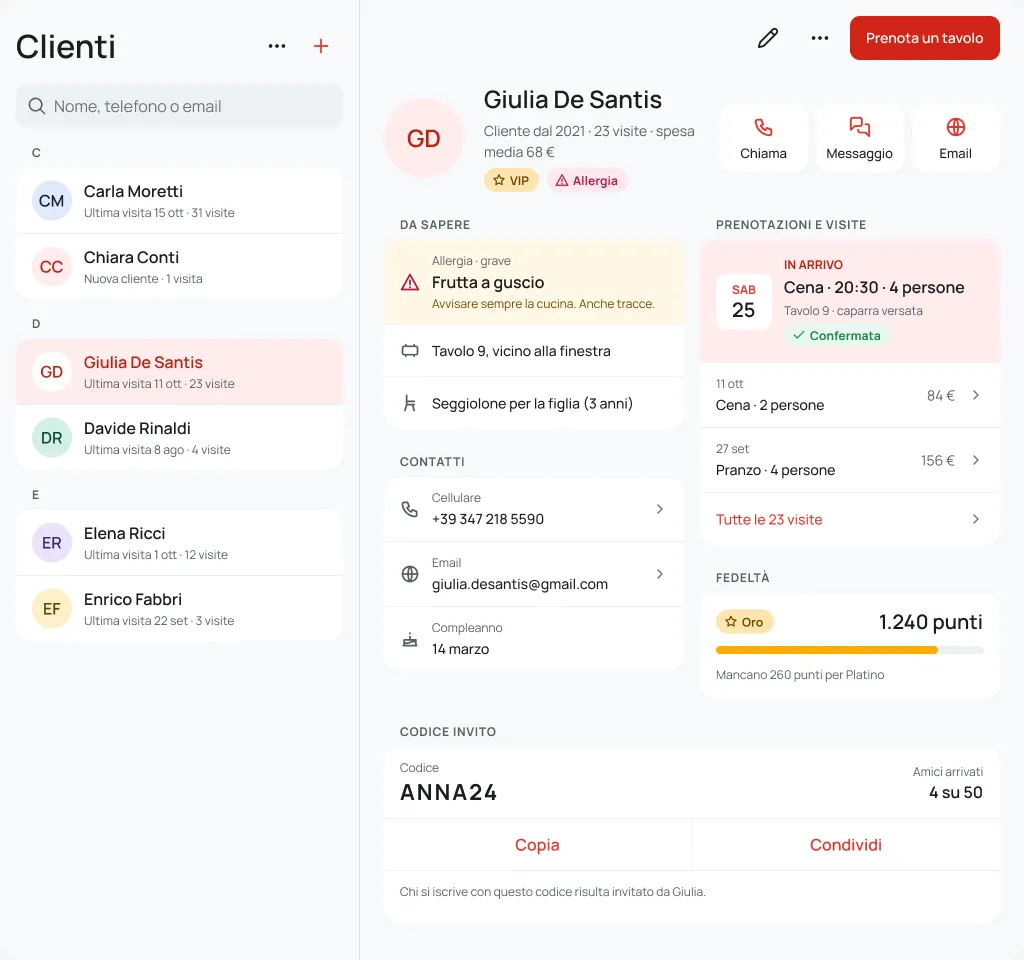
Task: Click the Oro loyalty tier badge
Action: point(744,622)
